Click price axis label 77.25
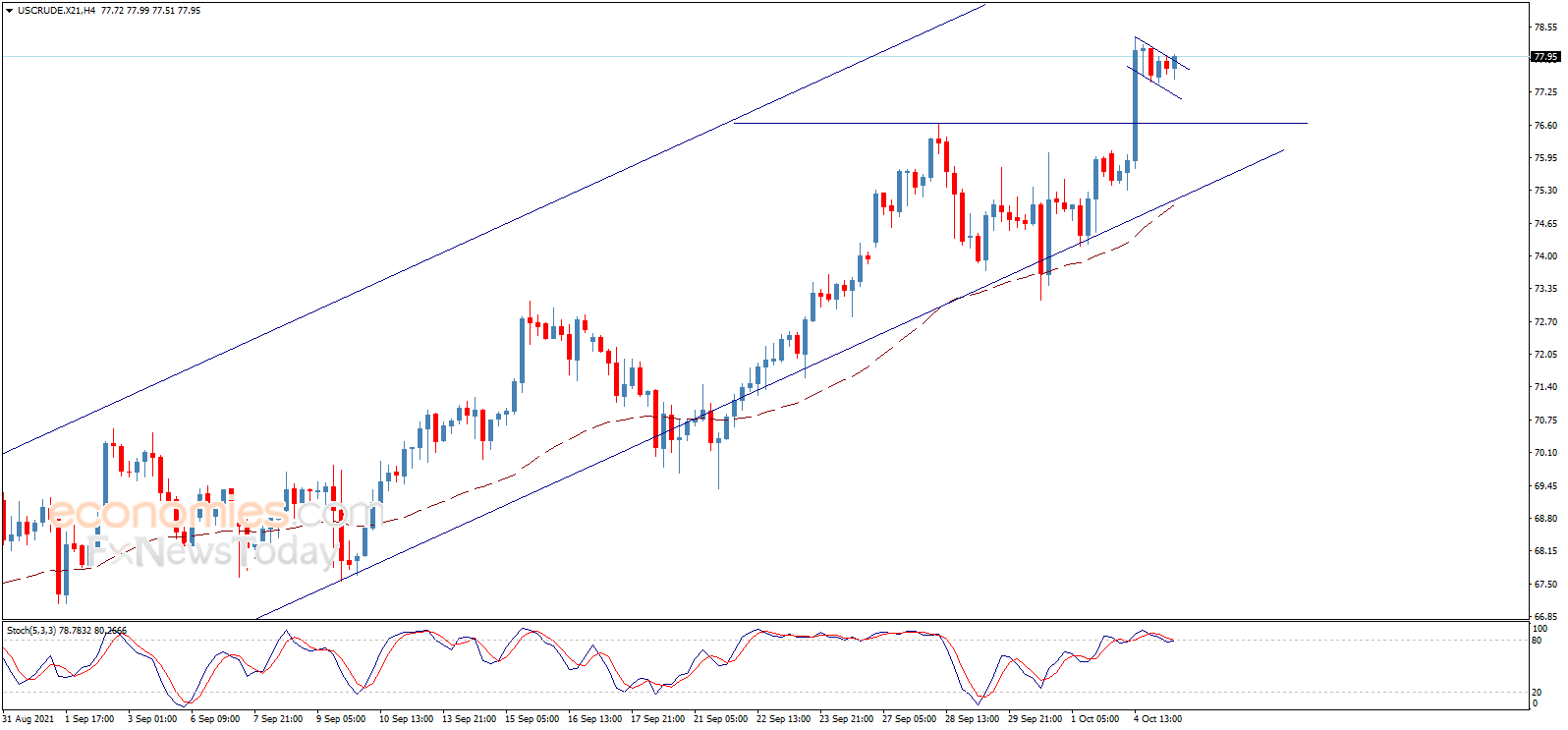 coord(1545,92)
